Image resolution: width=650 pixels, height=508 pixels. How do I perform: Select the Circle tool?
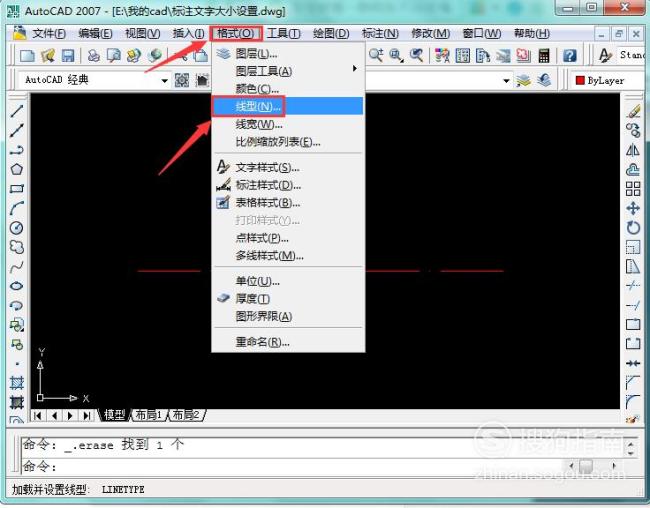click(x=17, y=228)
